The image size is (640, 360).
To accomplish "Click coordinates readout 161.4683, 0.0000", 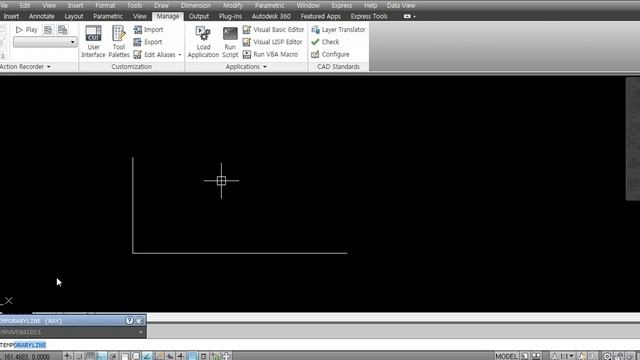I will [x=27, y=356].
